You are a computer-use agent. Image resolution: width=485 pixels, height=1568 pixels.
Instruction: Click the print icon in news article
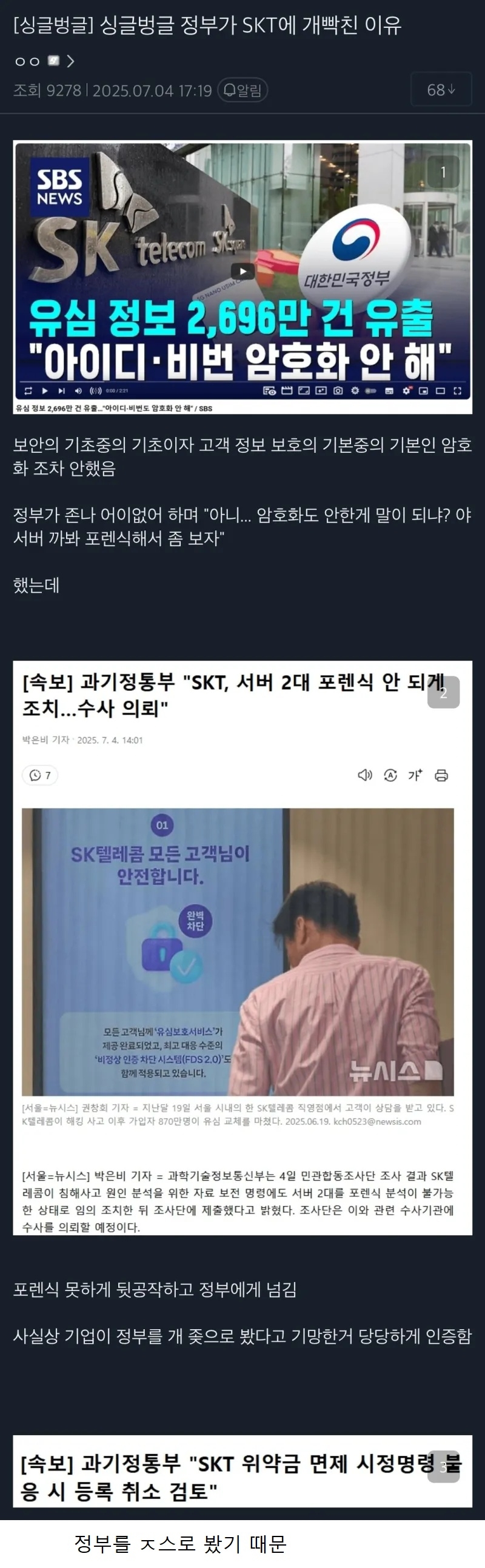(441, 775)
